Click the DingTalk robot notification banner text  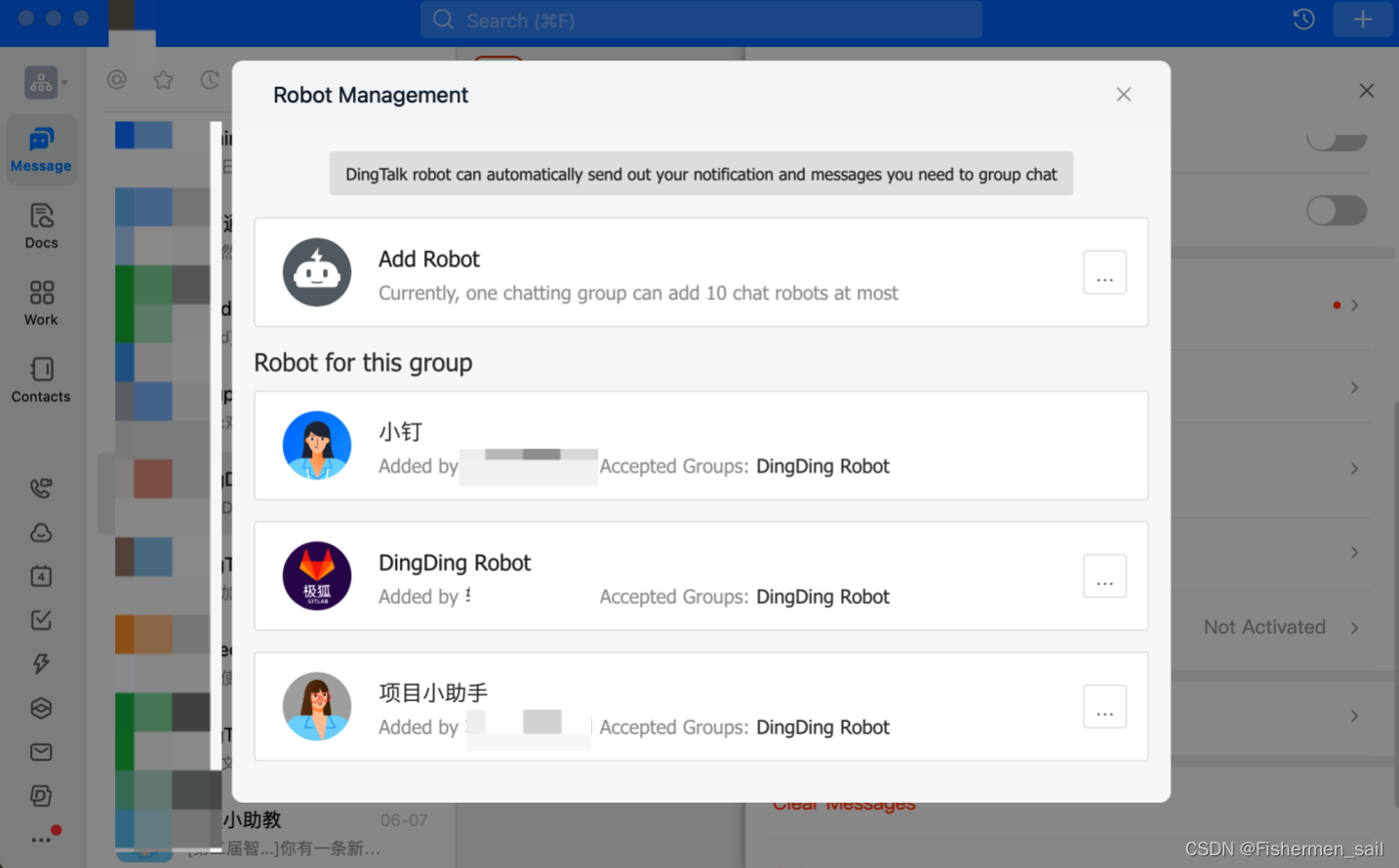click(700, 175)
